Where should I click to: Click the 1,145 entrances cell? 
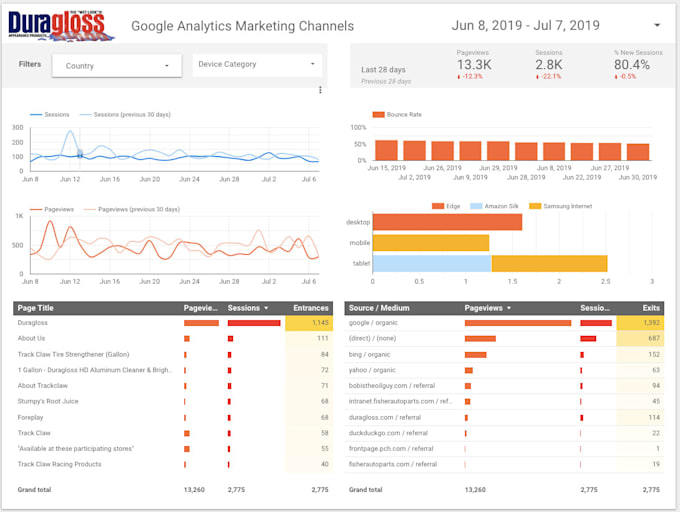(309, 323)
